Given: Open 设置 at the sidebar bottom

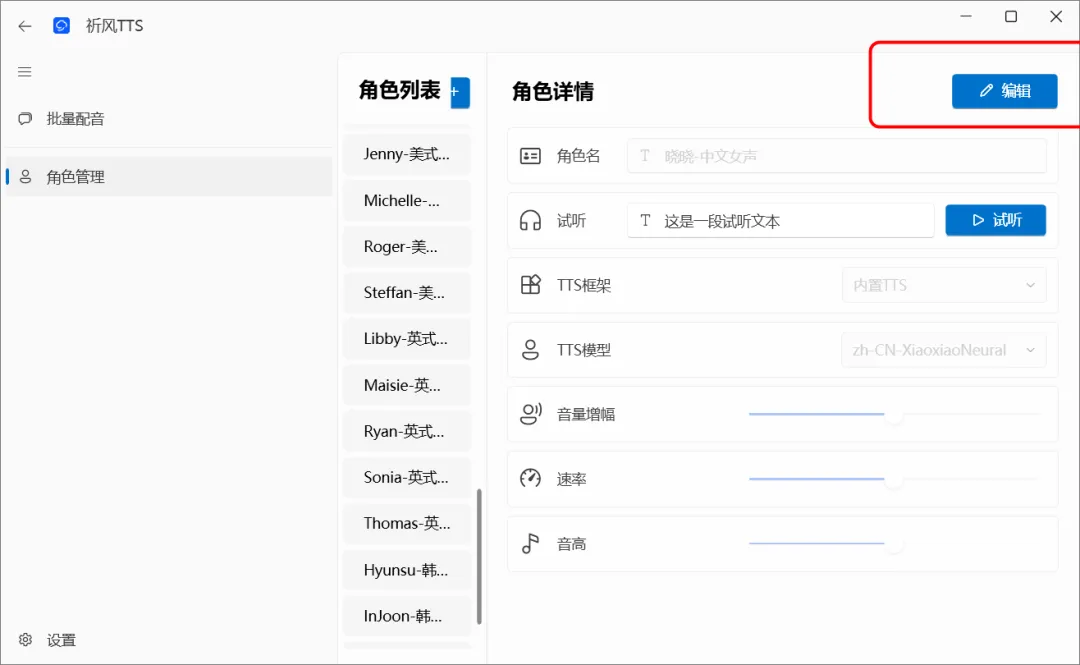Looking at the screenshot, I should pyautogui.click(x=168, y=640).
